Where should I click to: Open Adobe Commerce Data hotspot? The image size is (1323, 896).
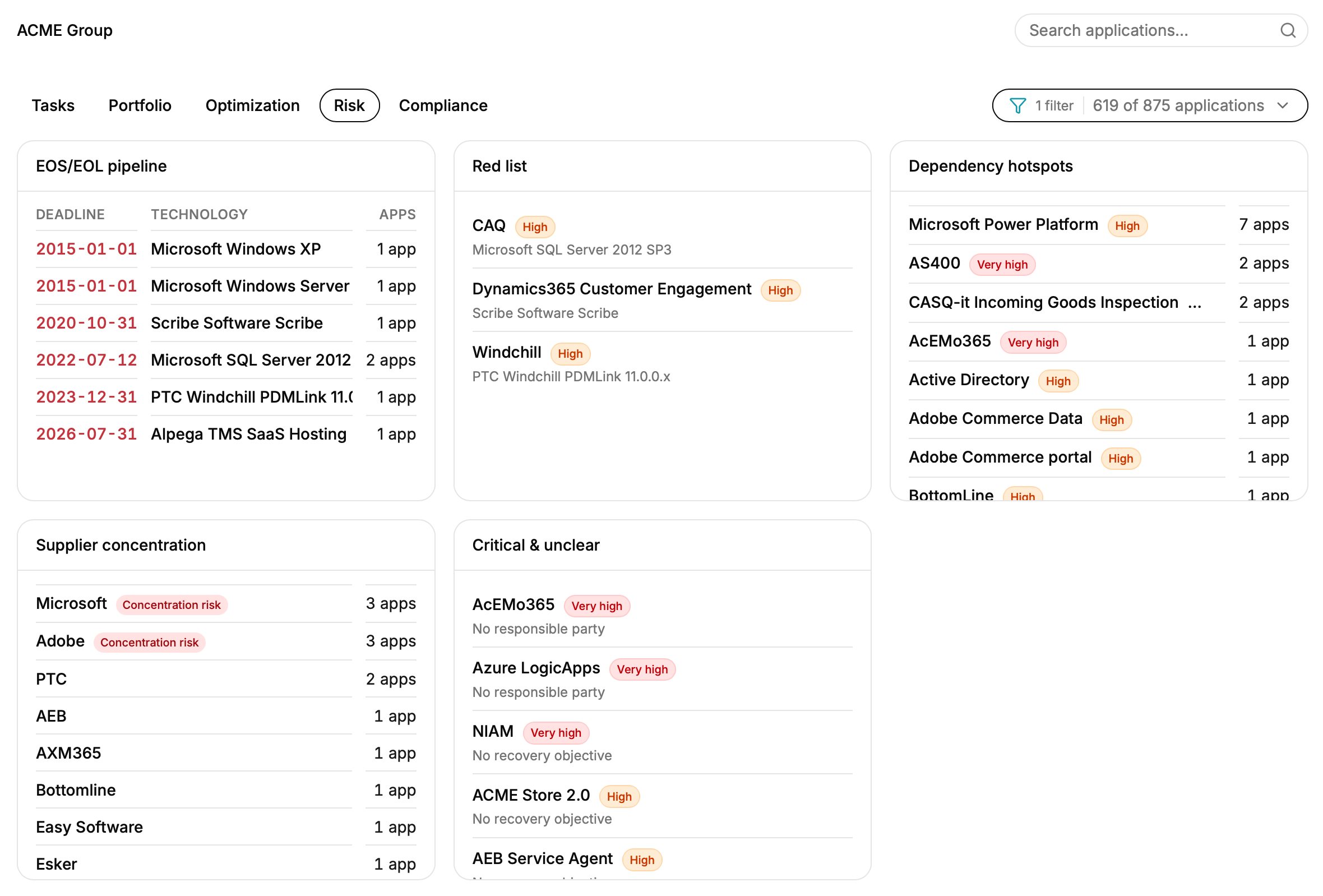(x=1099, y=418)
